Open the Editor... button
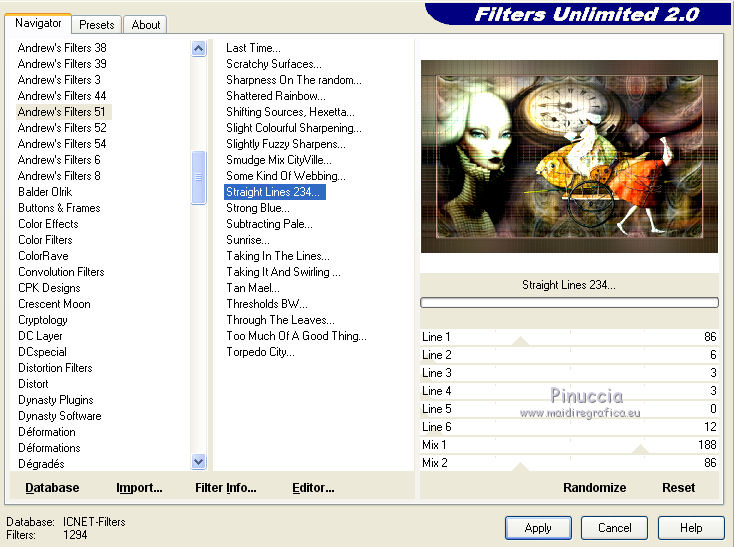This screenshot has width=734, height=547. [x=313, y=488]
